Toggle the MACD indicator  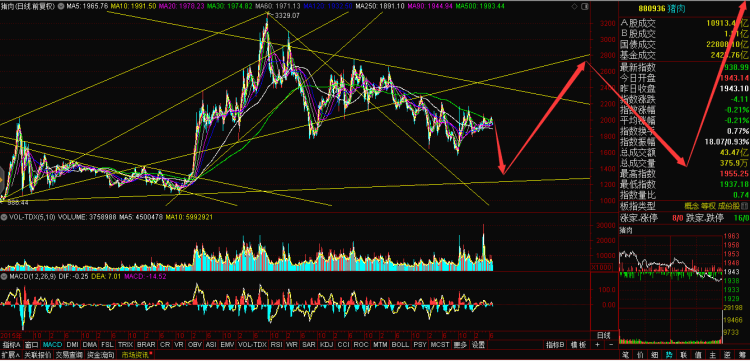[x=52, y=345]
